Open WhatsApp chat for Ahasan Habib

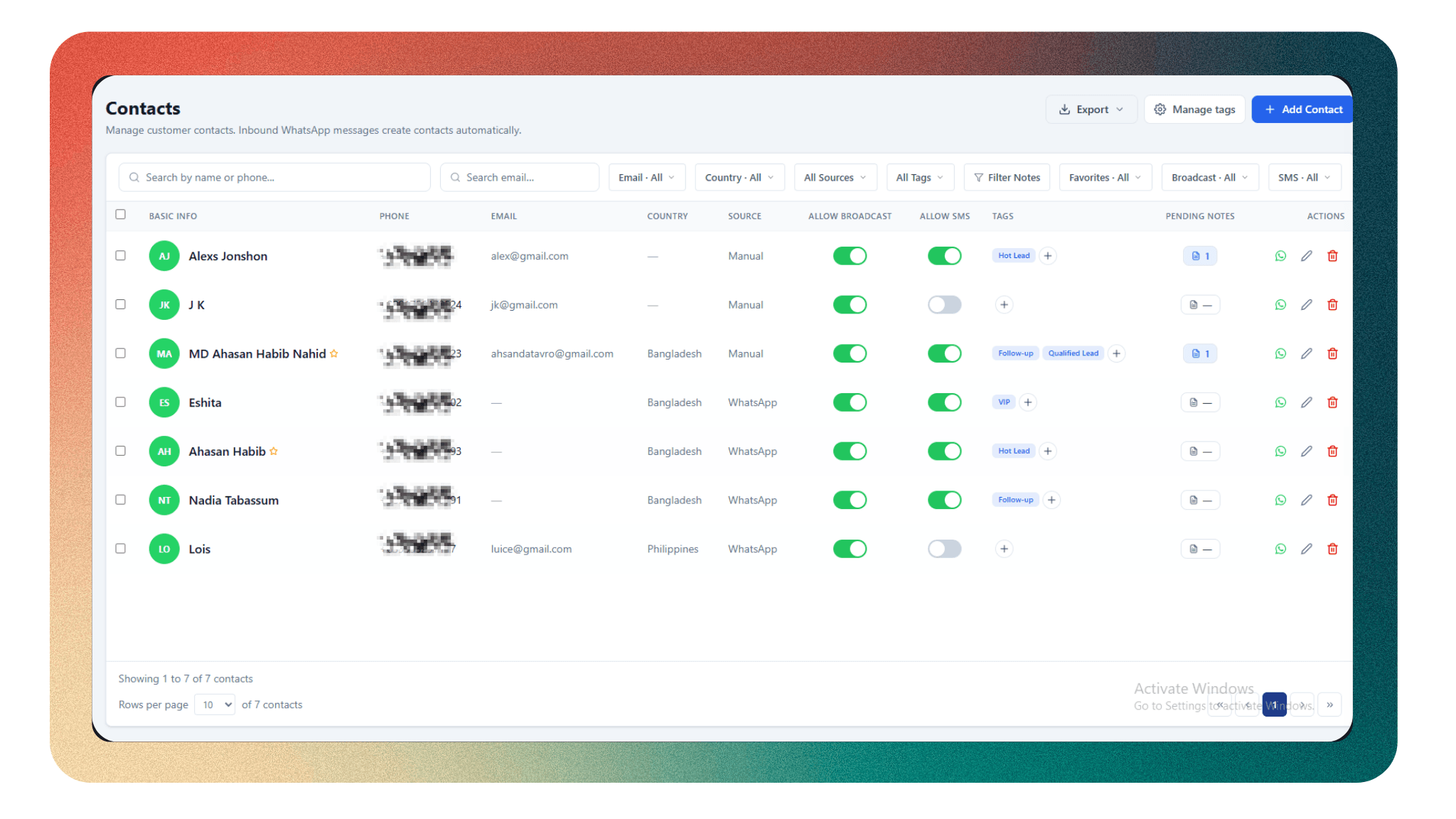(x=1280, y=451)
